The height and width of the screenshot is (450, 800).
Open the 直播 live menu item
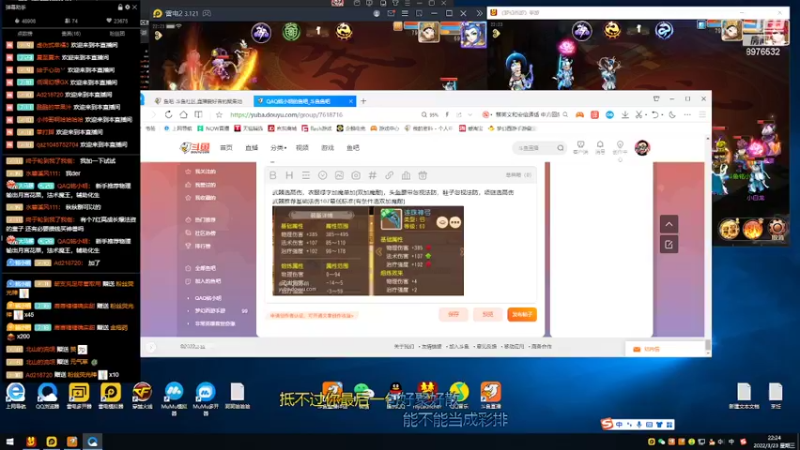(252, 148)
